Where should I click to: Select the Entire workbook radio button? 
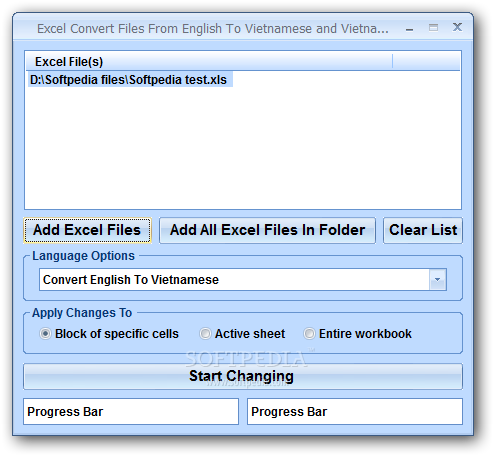point(357,334)
